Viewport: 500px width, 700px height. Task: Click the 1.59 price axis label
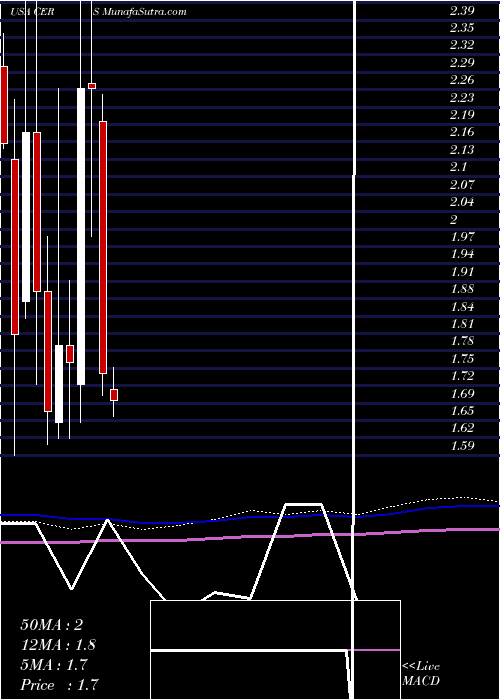point(462,446)
